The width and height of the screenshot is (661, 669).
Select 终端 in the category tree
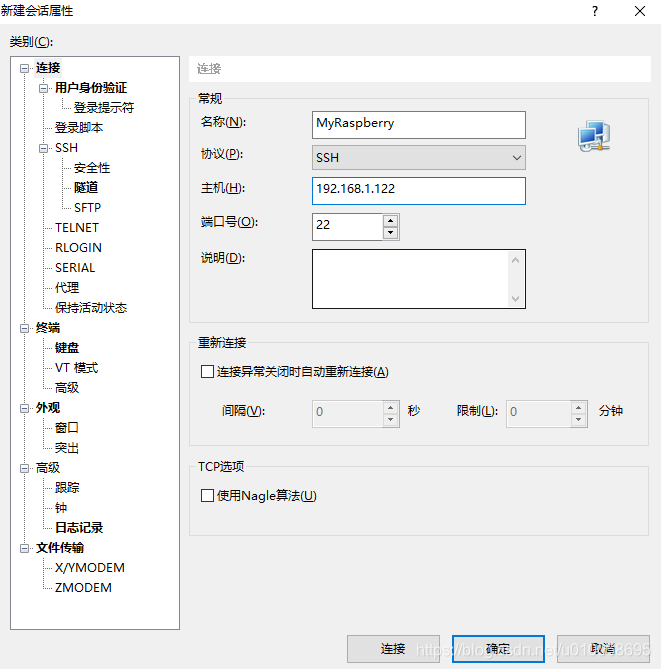(48, 328)
